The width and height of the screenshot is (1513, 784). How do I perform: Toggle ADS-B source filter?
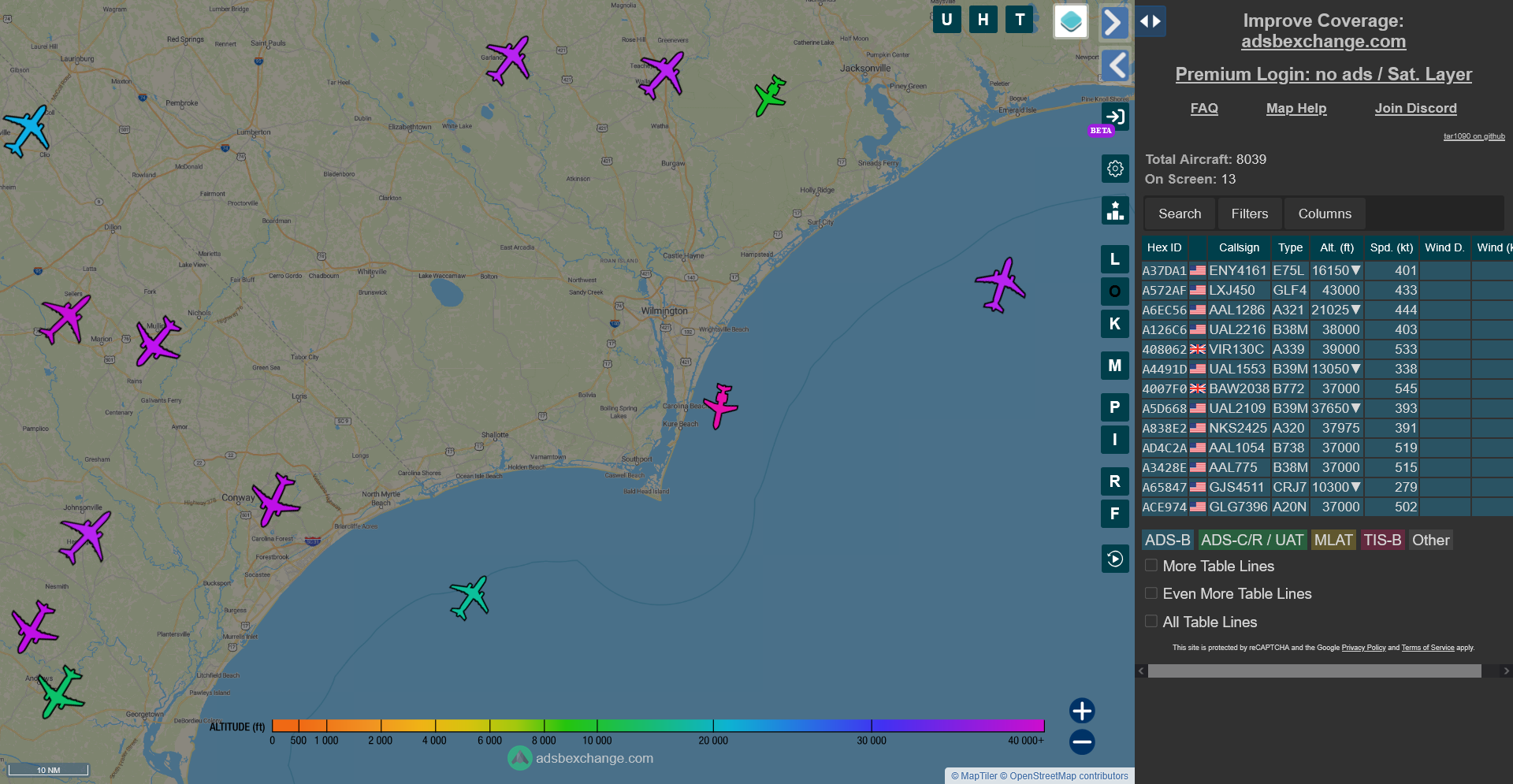coord(1167,540)
